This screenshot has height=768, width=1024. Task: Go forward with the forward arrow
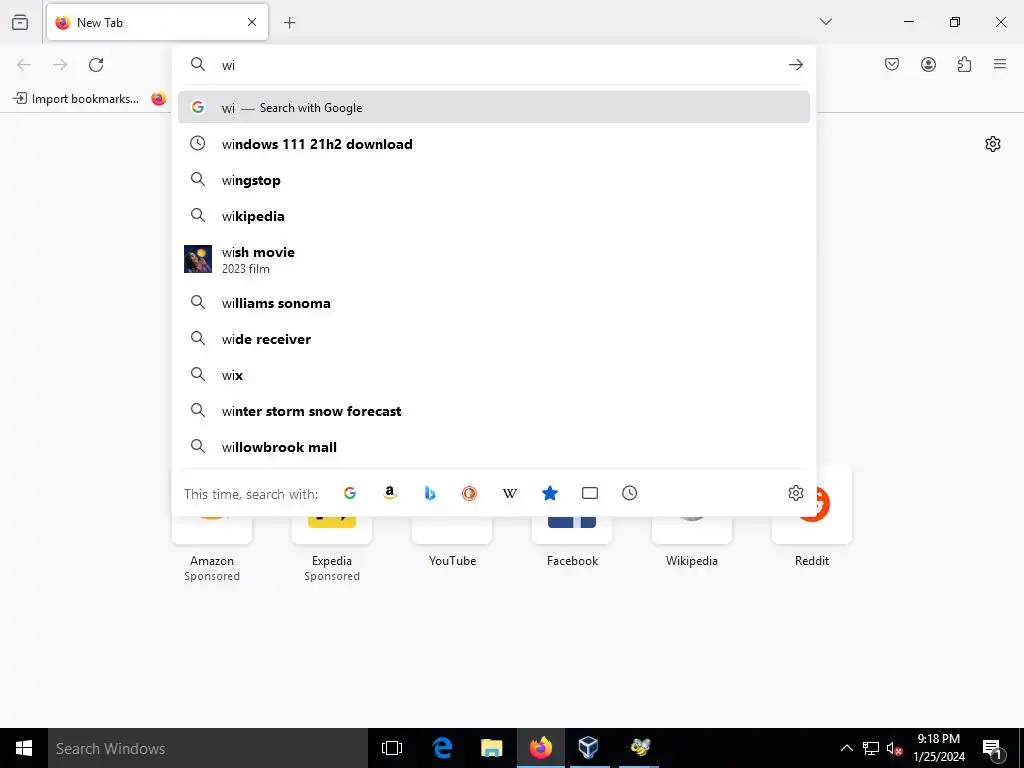pyautogui.click(x=60, y=65)
